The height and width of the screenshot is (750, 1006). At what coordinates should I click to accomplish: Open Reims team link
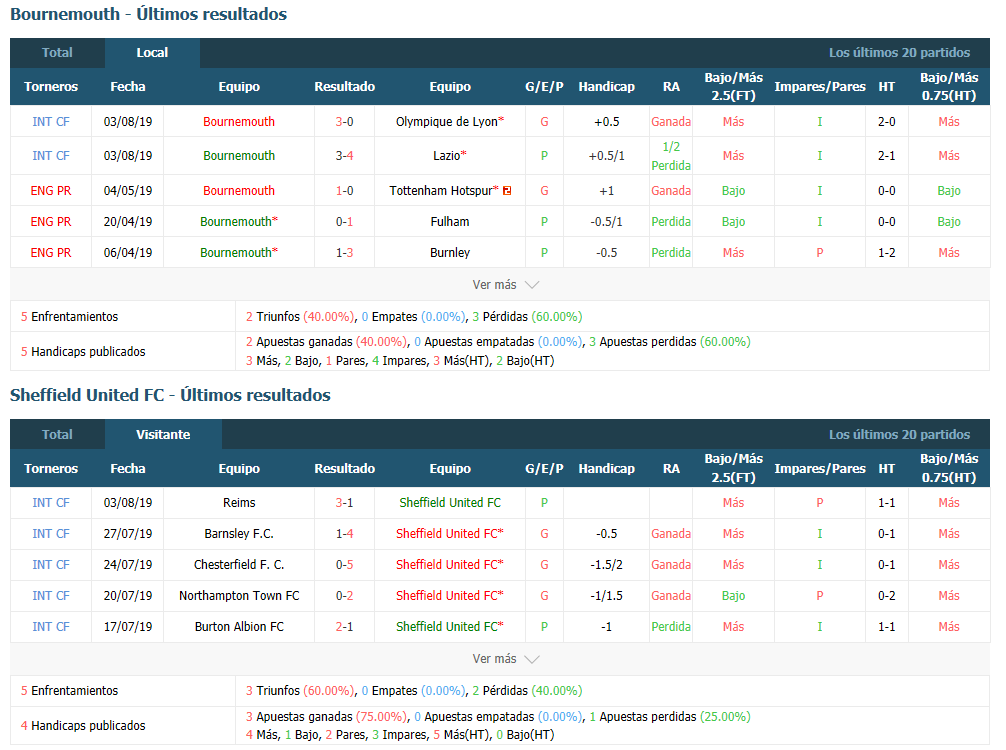tap(239, 503)
